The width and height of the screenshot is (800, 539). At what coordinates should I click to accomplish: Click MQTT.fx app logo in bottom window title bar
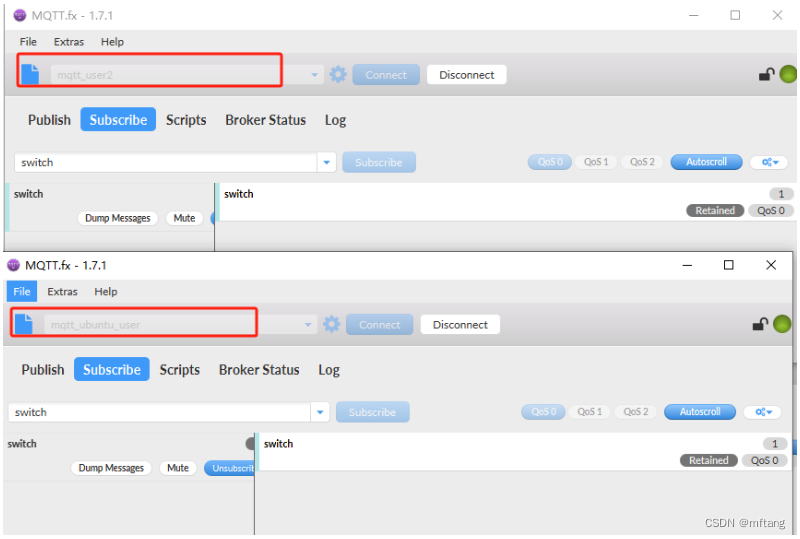coord(13,265)
